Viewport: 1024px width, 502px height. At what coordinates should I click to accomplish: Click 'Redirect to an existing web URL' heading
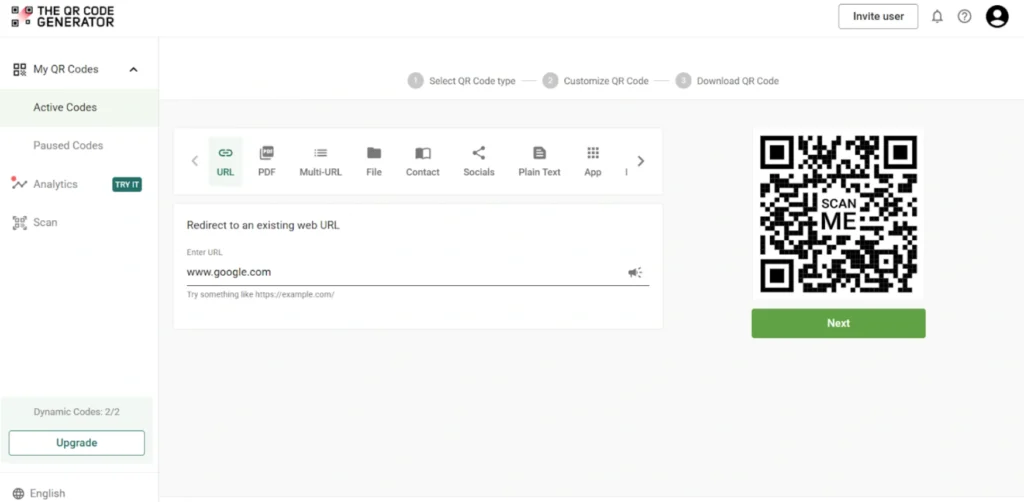[x=263, y=226]
